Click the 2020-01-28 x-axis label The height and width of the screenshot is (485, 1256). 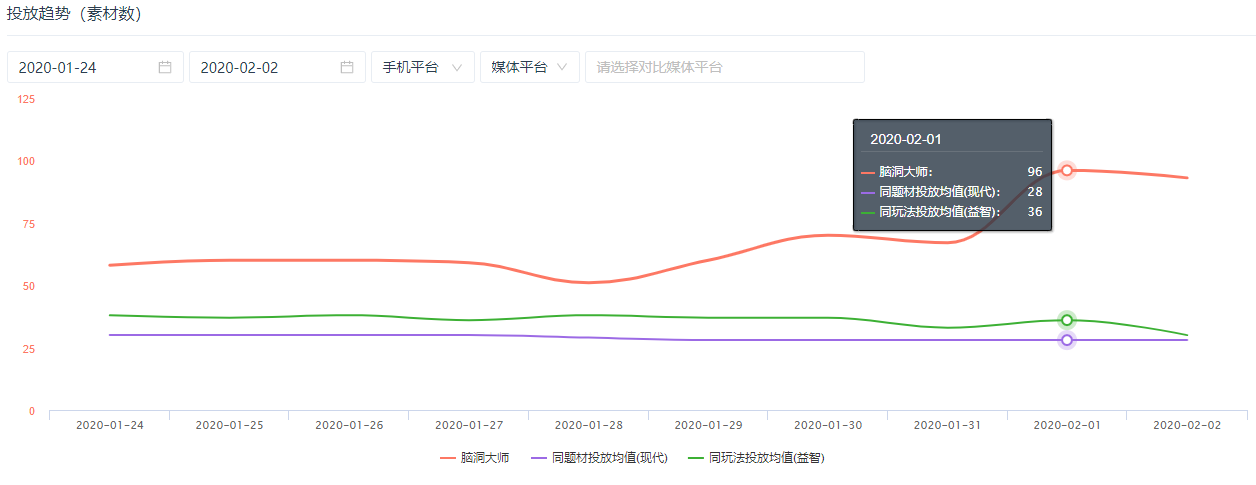588,425
